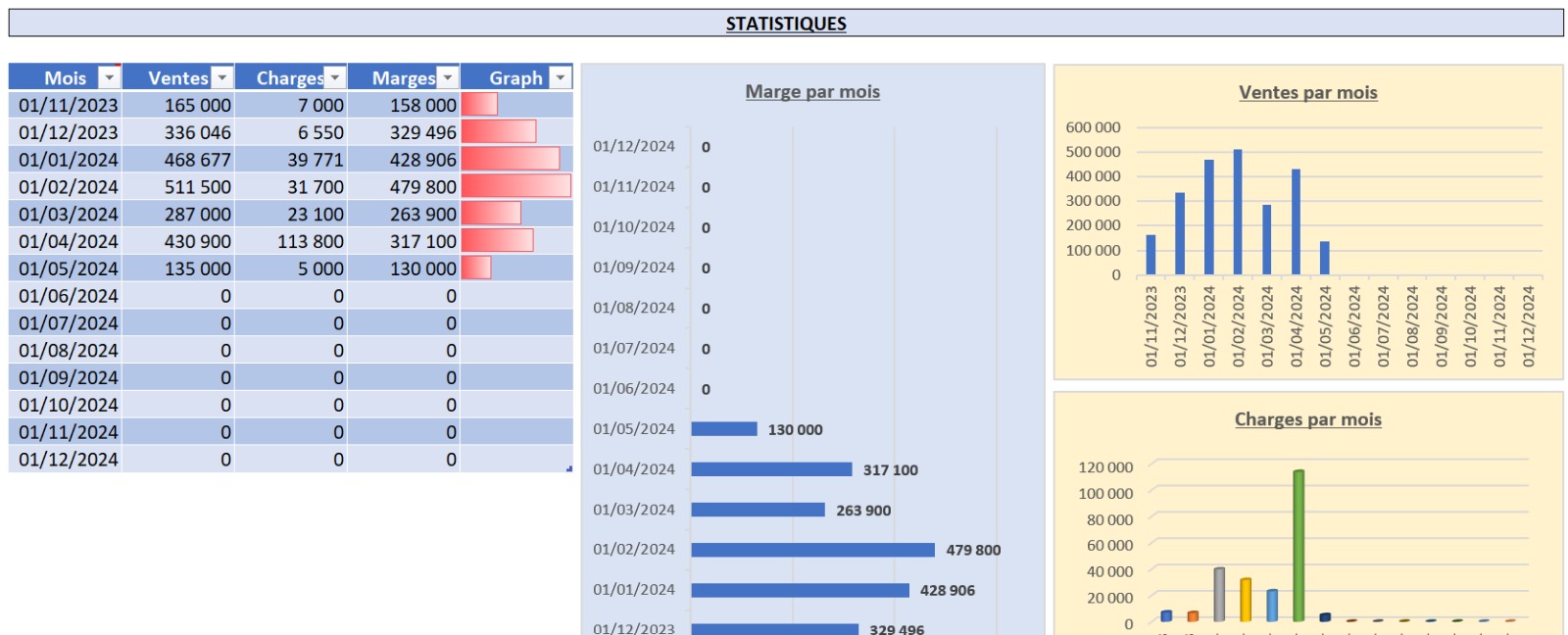Click the "Ventes par mois" chart title

[1307, 93]
